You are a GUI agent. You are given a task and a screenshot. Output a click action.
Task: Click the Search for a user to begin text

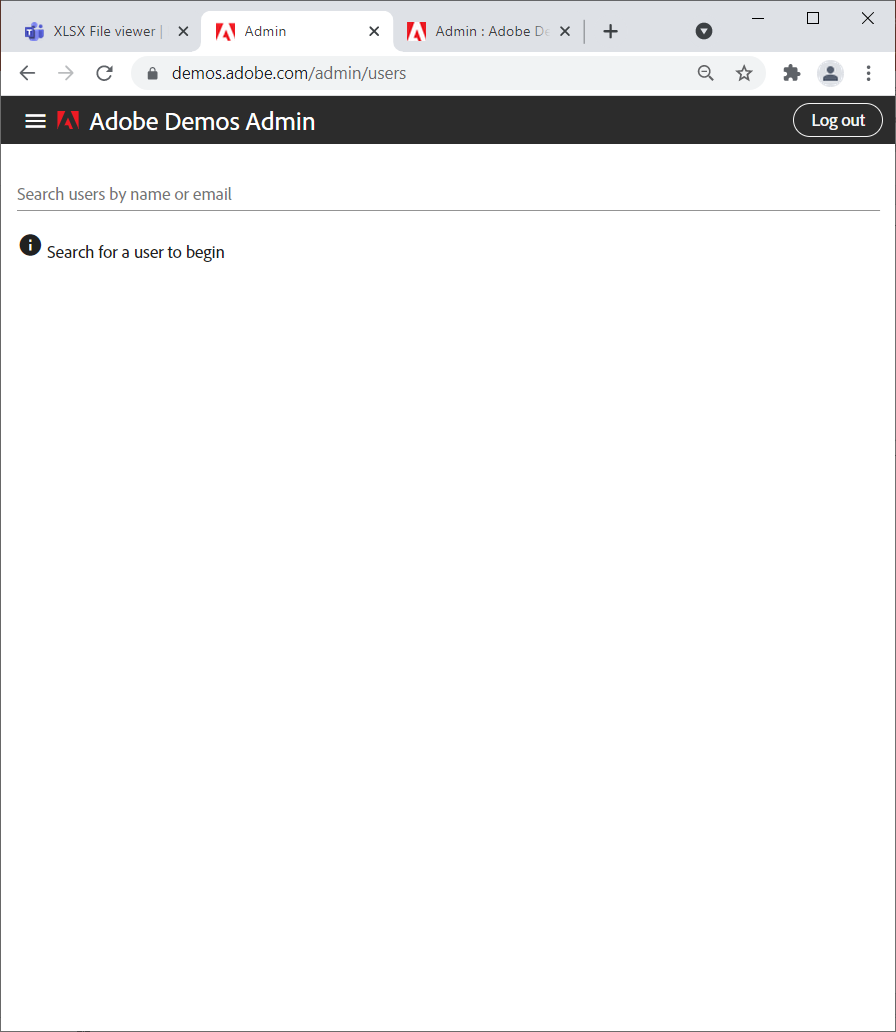(136, 252)
